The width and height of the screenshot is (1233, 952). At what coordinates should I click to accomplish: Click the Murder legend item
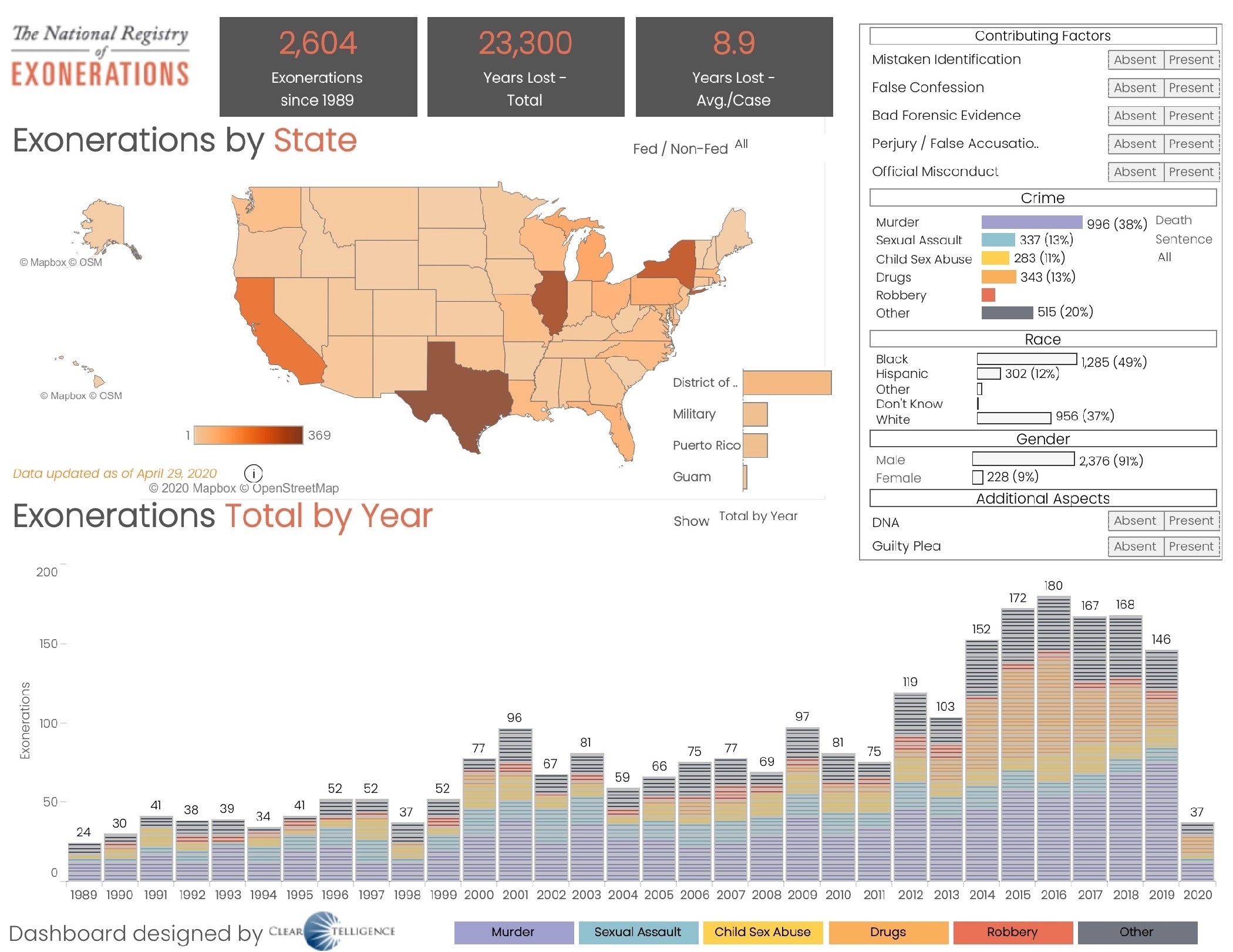[513, 932]
